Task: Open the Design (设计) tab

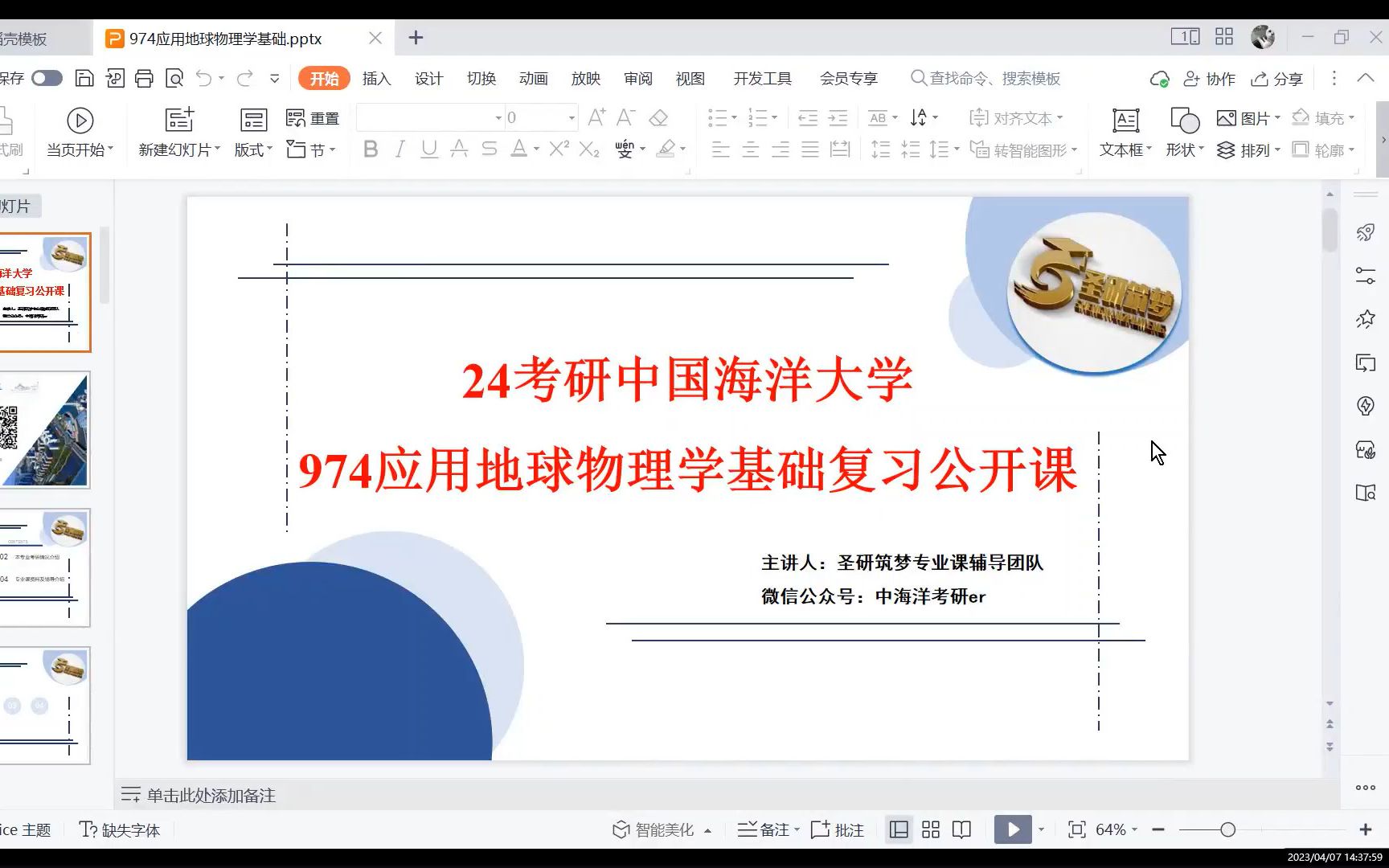Action: (x=428, y=78)
